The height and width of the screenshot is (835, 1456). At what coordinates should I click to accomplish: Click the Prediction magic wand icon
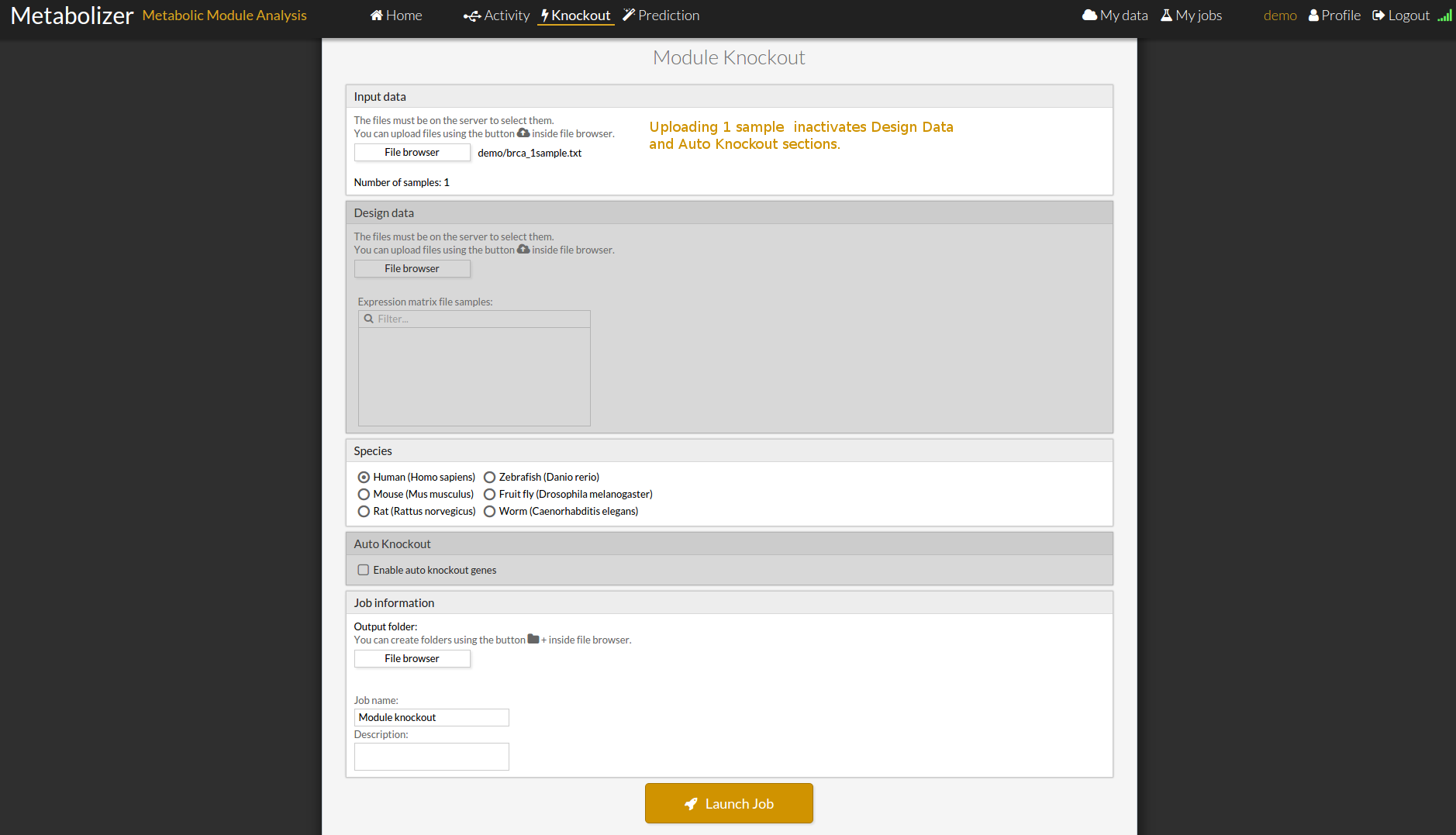click(629, 16)
